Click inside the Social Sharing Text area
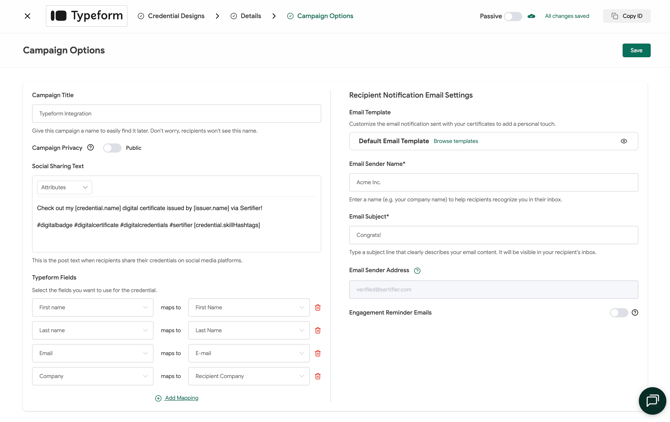This screenshot has width=670, height=422. pyautogui.click(x=176, y=222)
